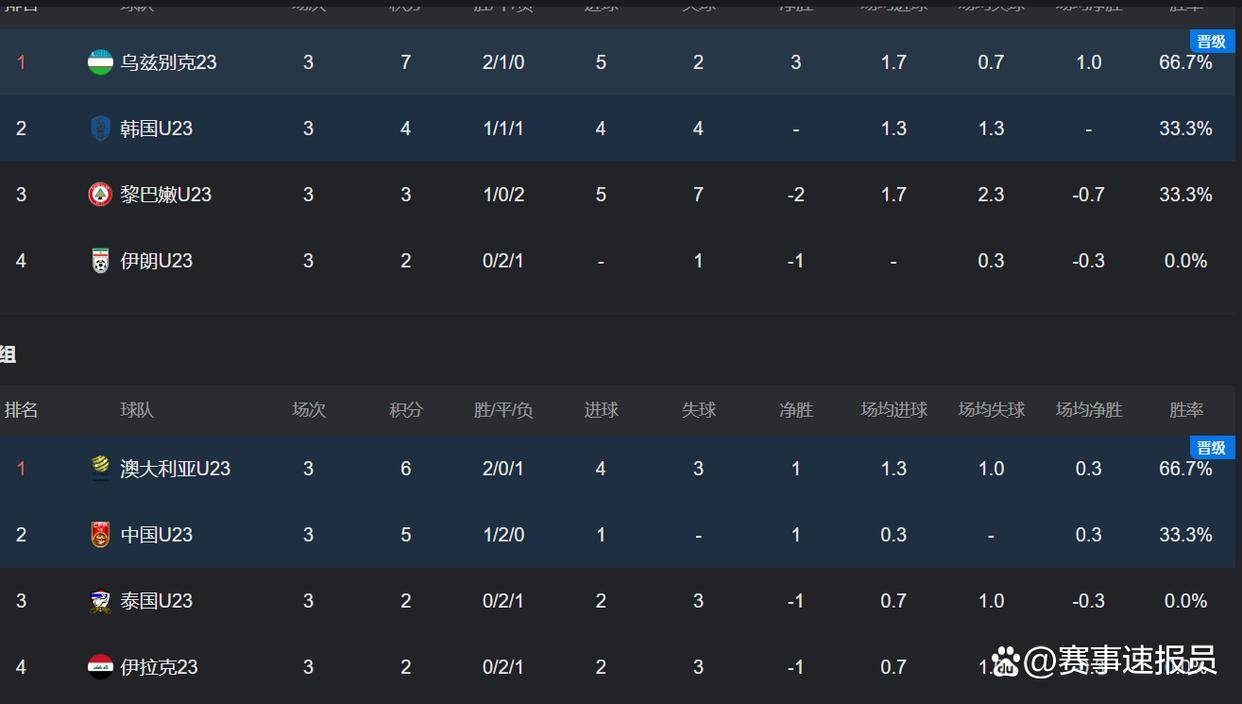Click the Korea U23 team crest
The image size is (1242, 704).
click(100, 128)
